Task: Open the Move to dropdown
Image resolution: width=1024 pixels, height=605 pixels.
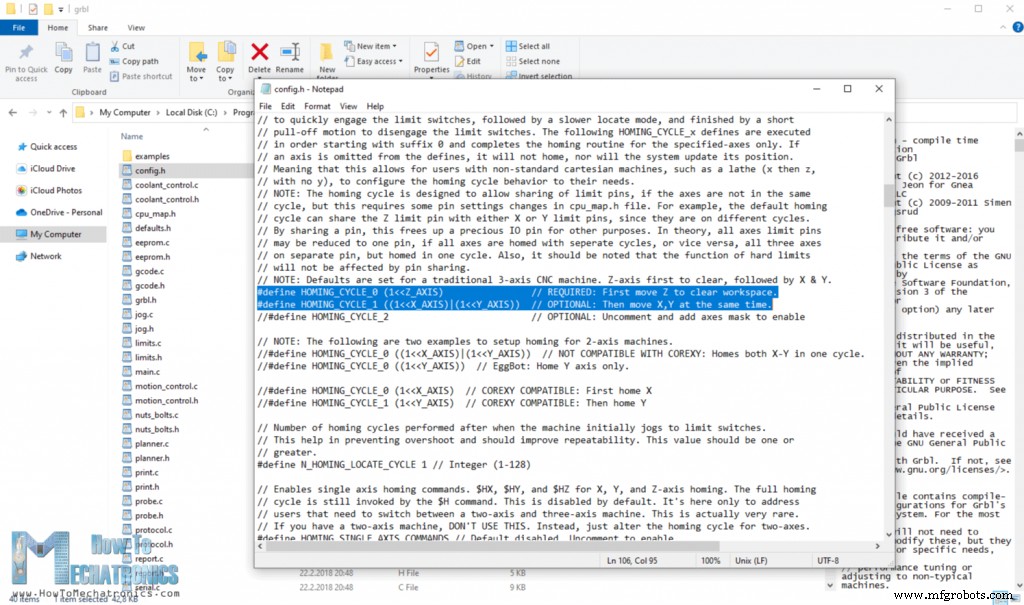Action: [196, 60]
